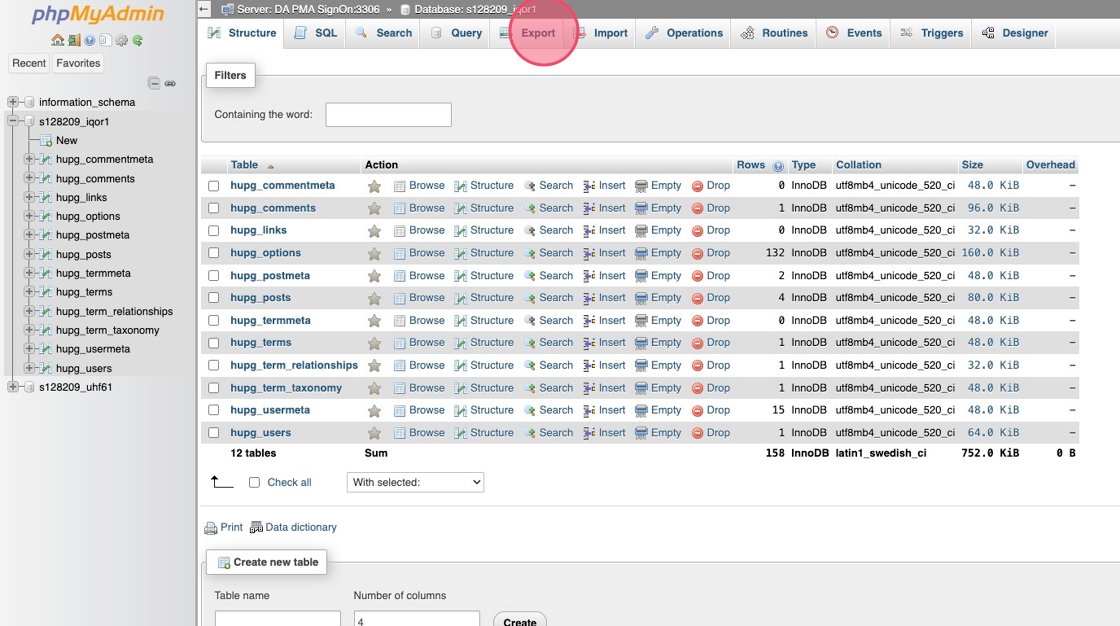This screenshot has height=626, width=1120.
Task: Expand the information_schema database node
Action: [x=12, y=102]
